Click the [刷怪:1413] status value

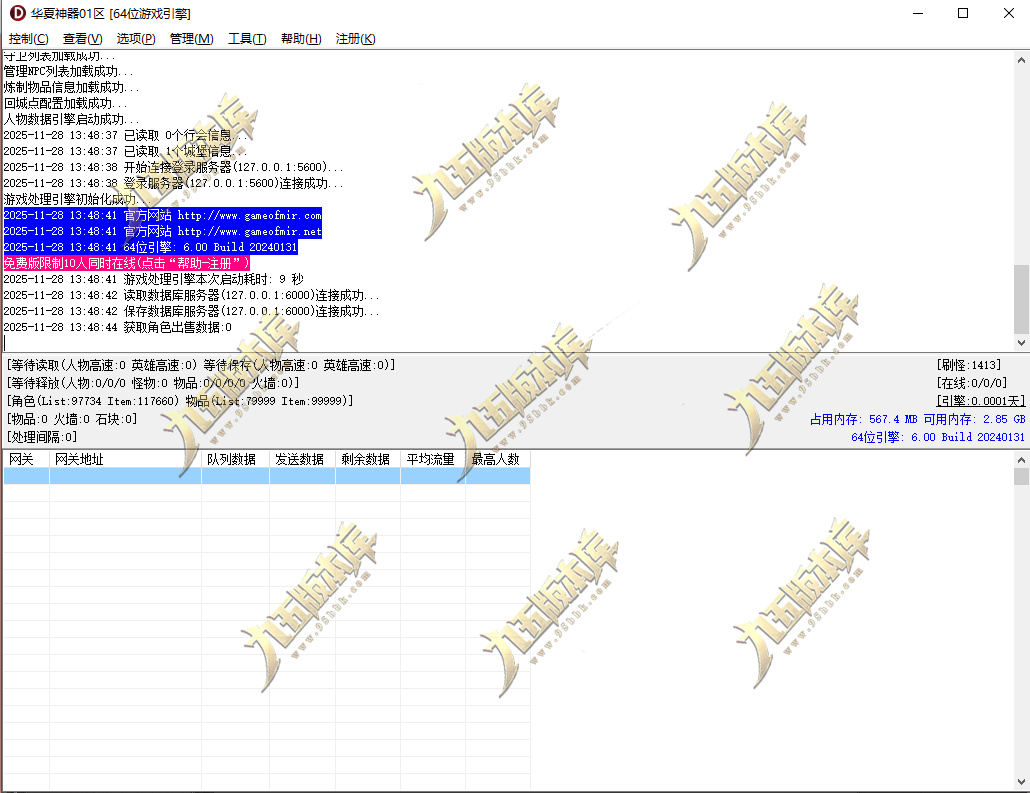[969, 365]
